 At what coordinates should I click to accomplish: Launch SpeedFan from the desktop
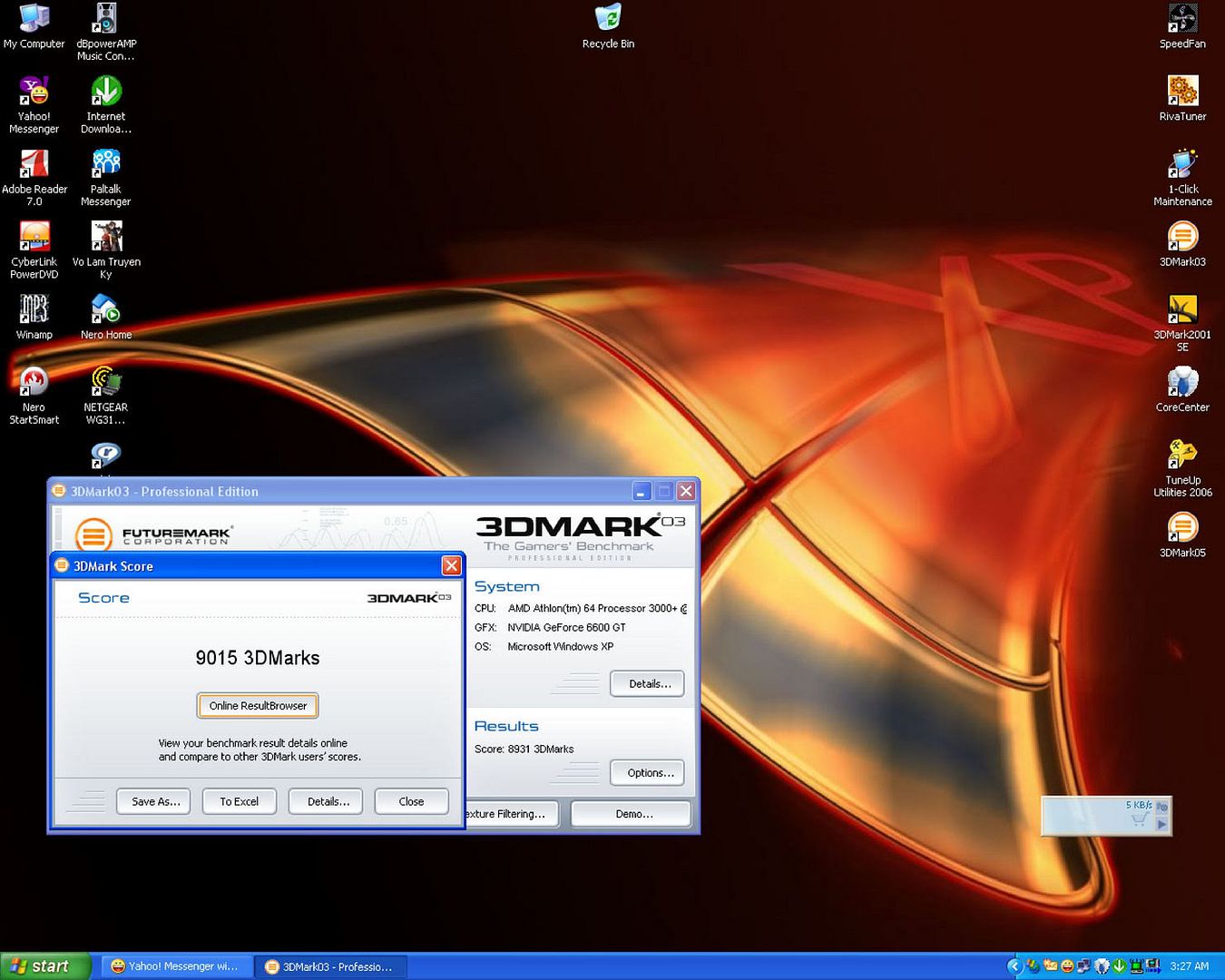click(x=1182, y=25)
